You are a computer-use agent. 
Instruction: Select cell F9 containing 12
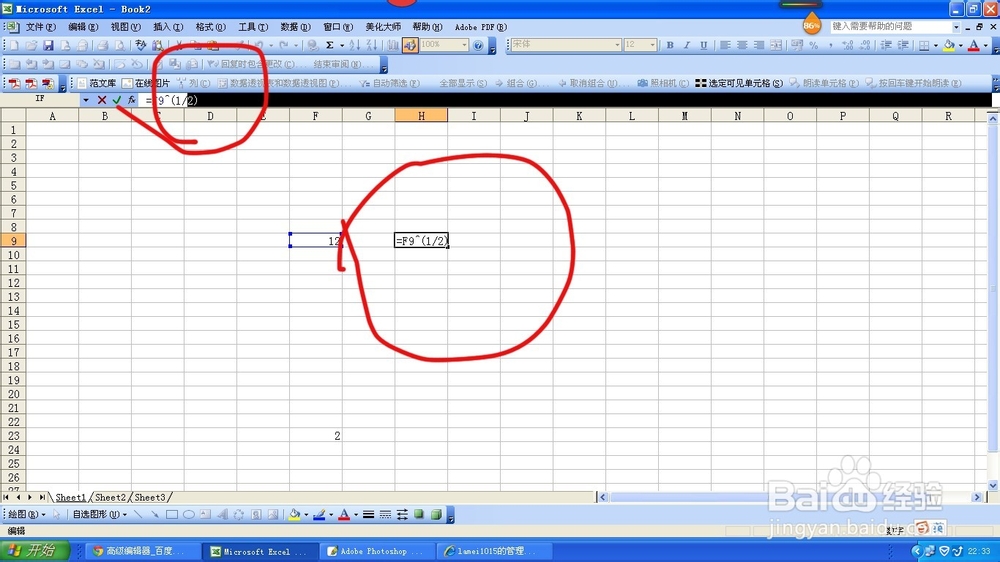click(x=316, y=240)
